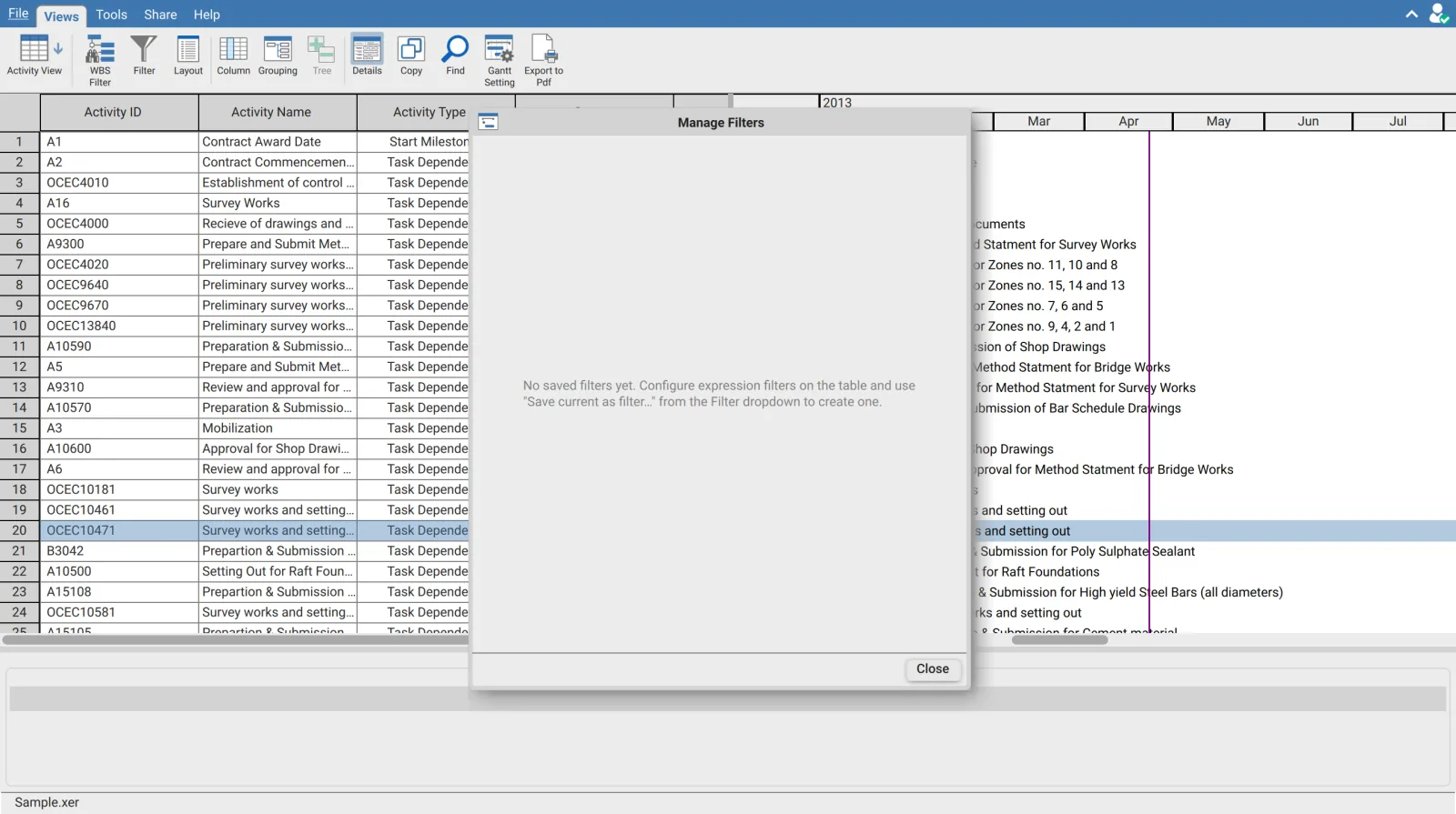Collapse the ribbon with the chevron
Image resolution: width=1456 pixels, height=814 pixels.
[x=1411, y=14]
